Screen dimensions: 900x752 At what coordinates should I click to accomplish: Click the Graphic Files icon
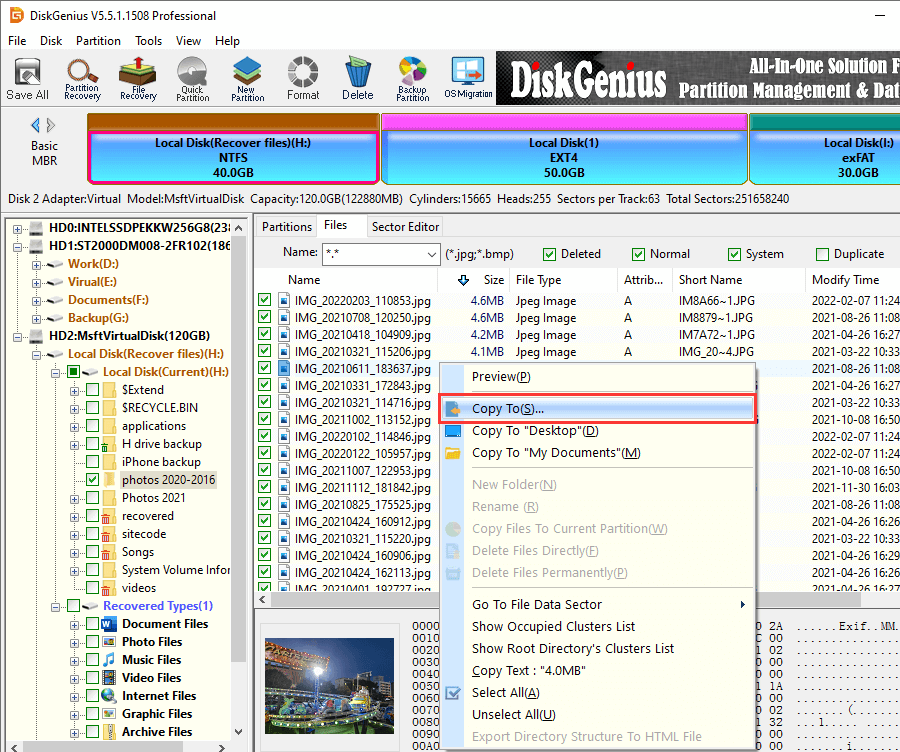(109, 714)
